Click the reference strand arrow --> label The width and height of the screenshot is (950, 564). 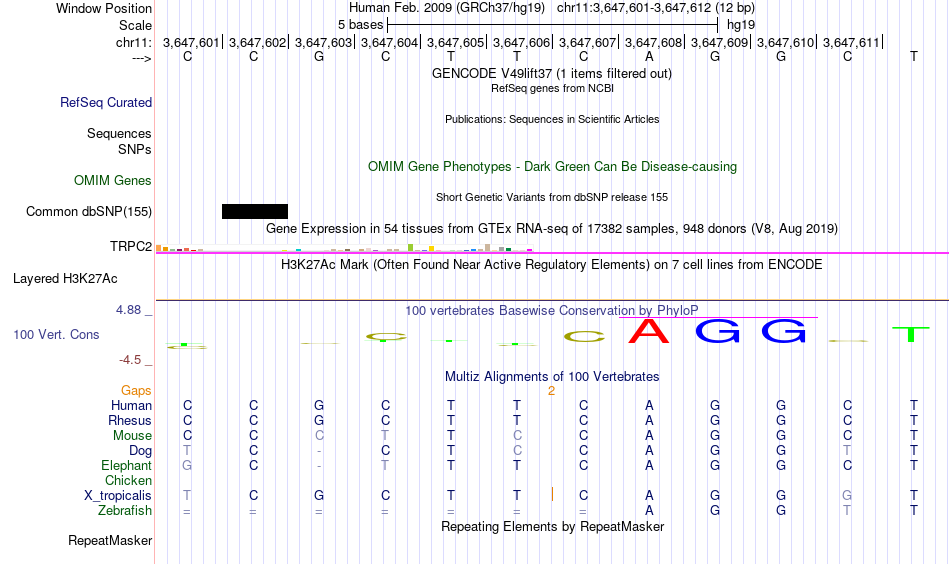(x=142, y=58)
